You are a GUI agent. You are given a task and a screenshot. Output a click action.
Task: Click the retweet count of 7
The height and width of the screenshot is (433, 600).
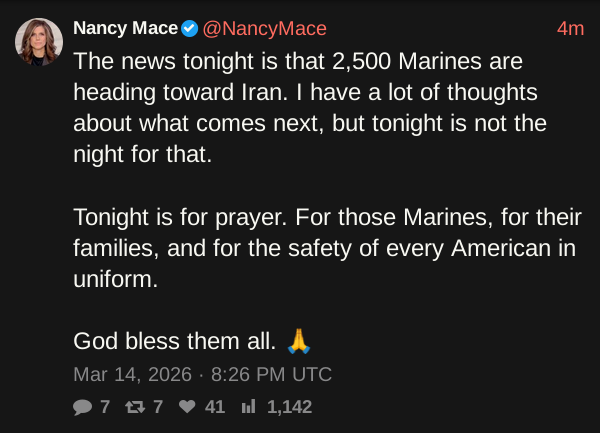[157, 407]
